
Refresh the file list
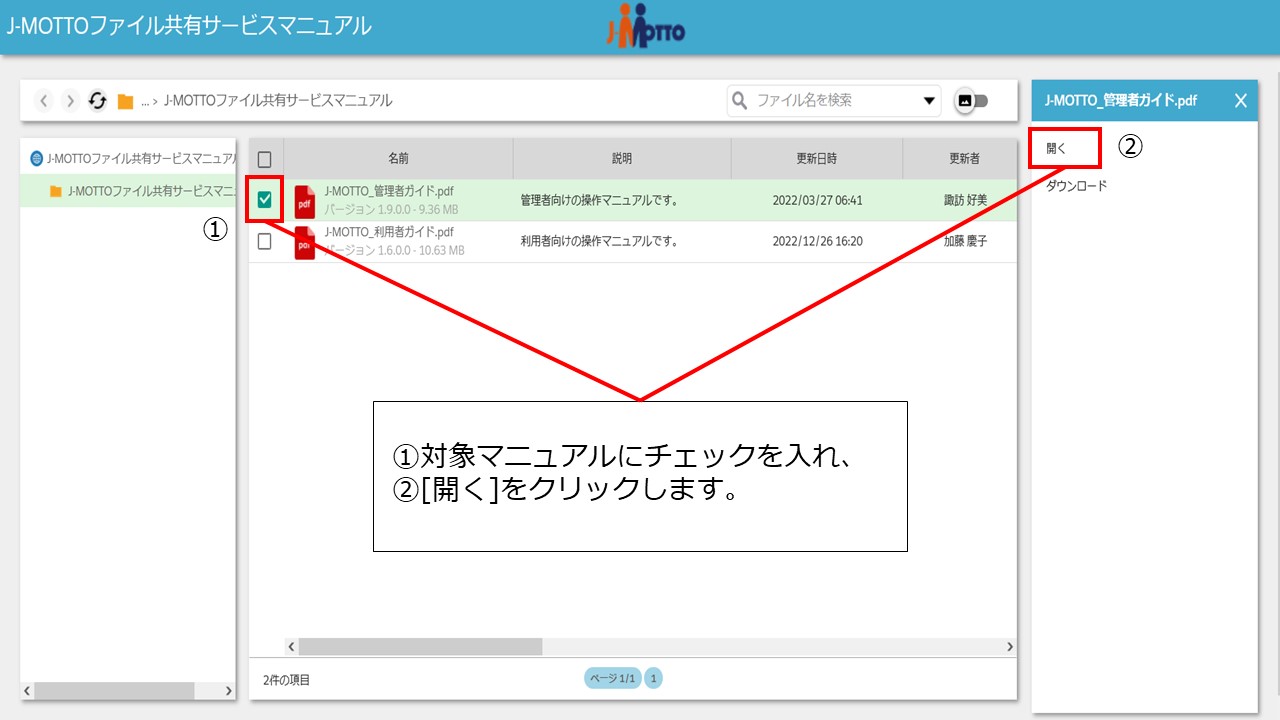[x=97, y=100]
